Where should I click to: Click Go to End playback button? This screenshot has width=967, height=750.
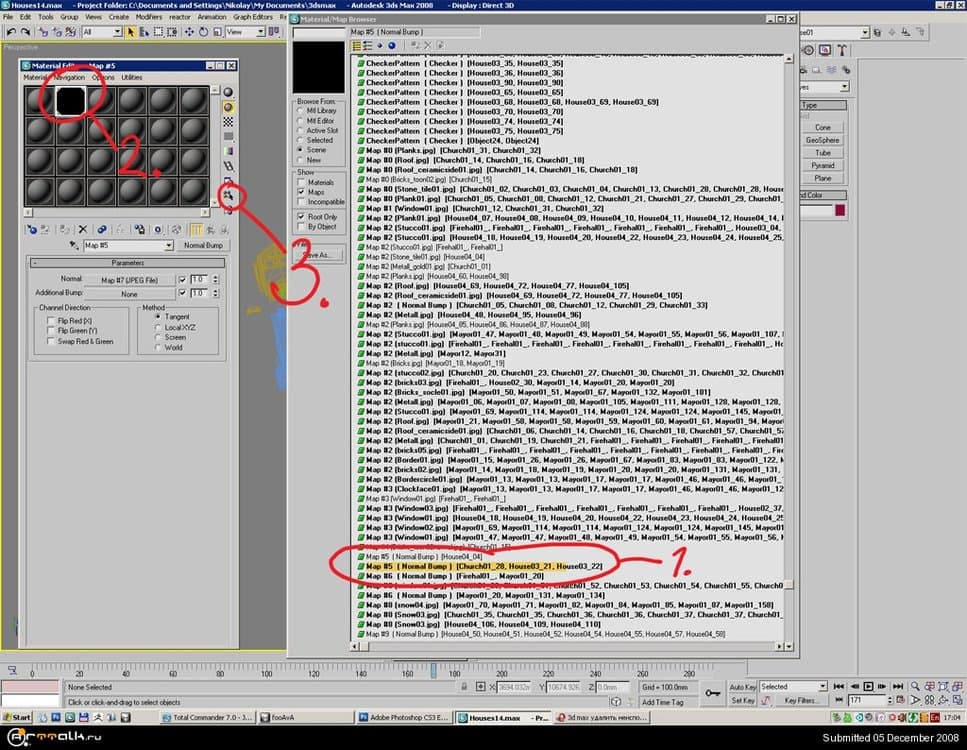tap(898, 686)
